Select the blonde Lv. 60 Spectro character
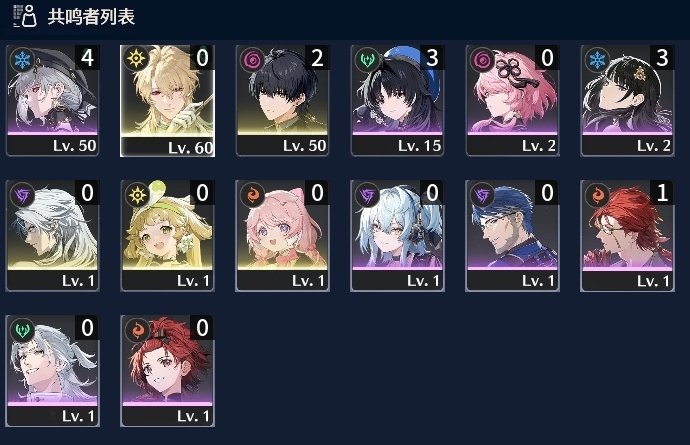The width and height of the screenshot is (690, 445). pyautogui.click(x=168, y=101)
